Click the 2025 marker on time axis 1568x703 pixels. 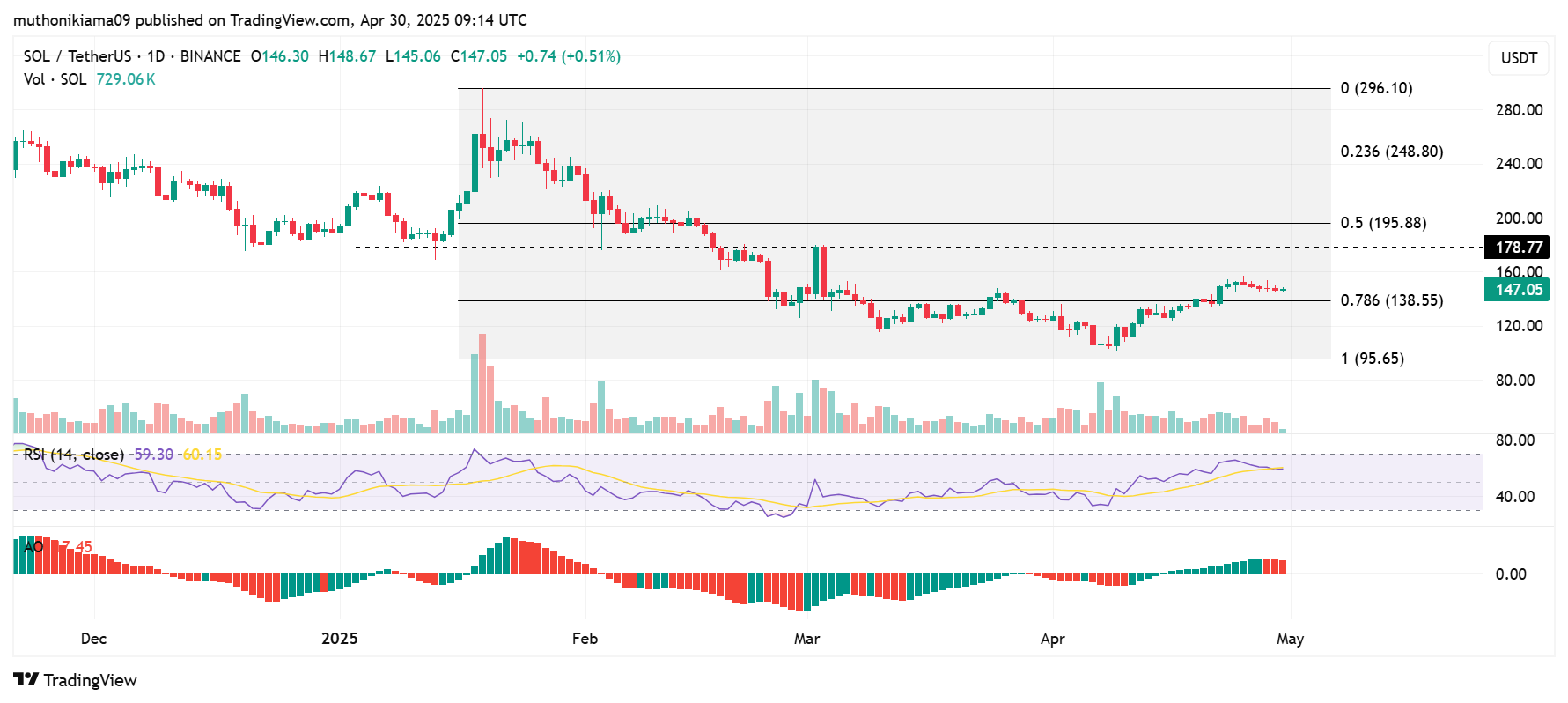pyautogui.click(x=340, y=639)
